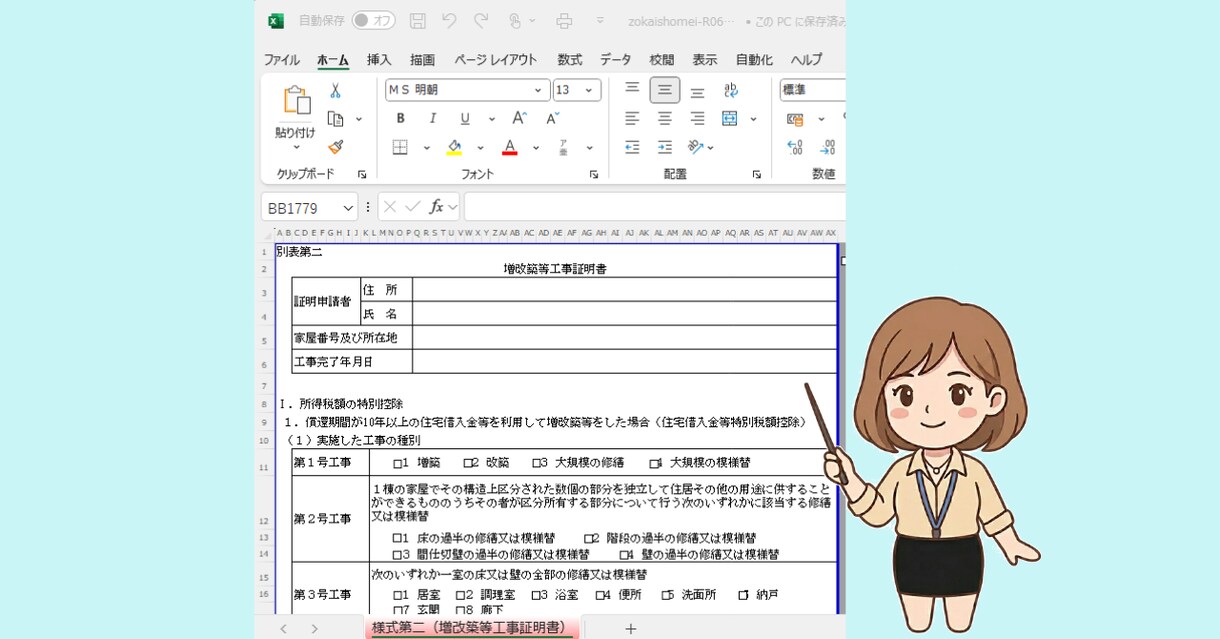Click the phonetic guide (furigana) icon
This screenshot has width=1220, height=639.
[x=563, y=147]
